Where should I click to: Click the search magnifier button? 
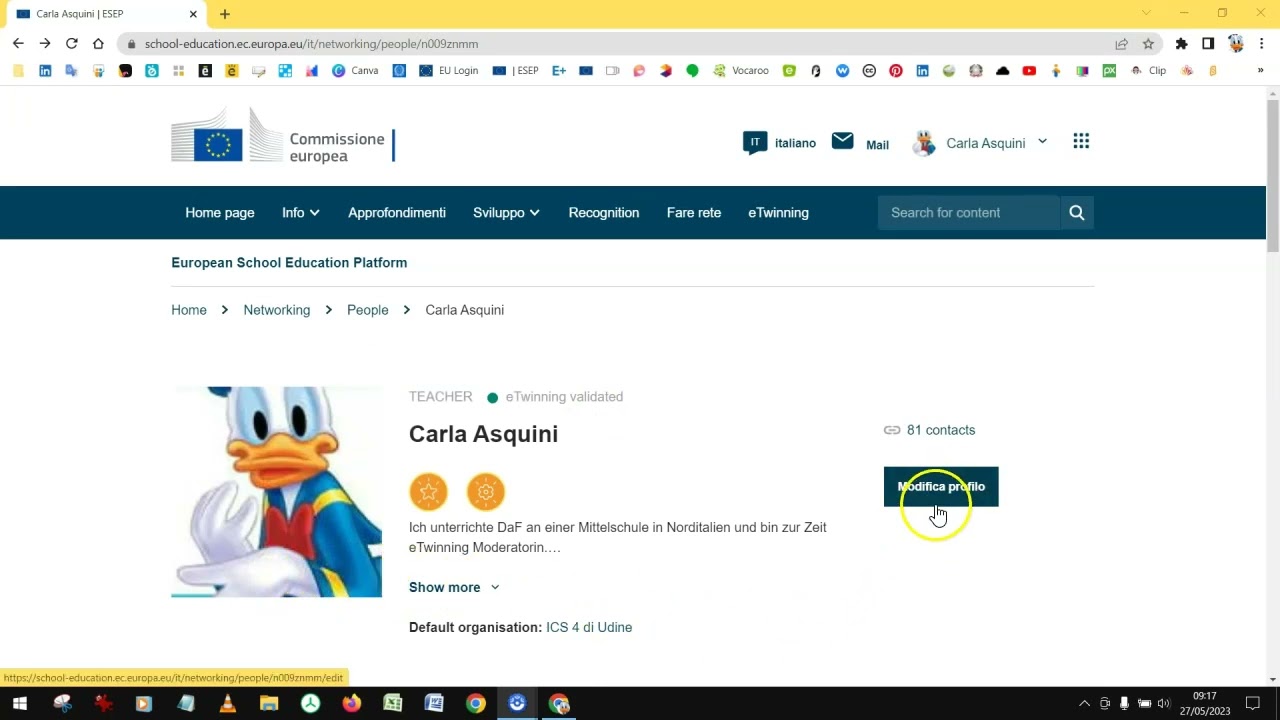pyautogui.click(x=1077, y=212)
